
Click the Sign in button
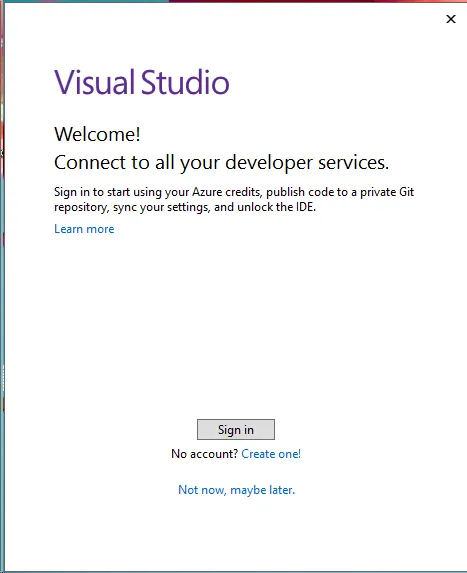(236, 429)
